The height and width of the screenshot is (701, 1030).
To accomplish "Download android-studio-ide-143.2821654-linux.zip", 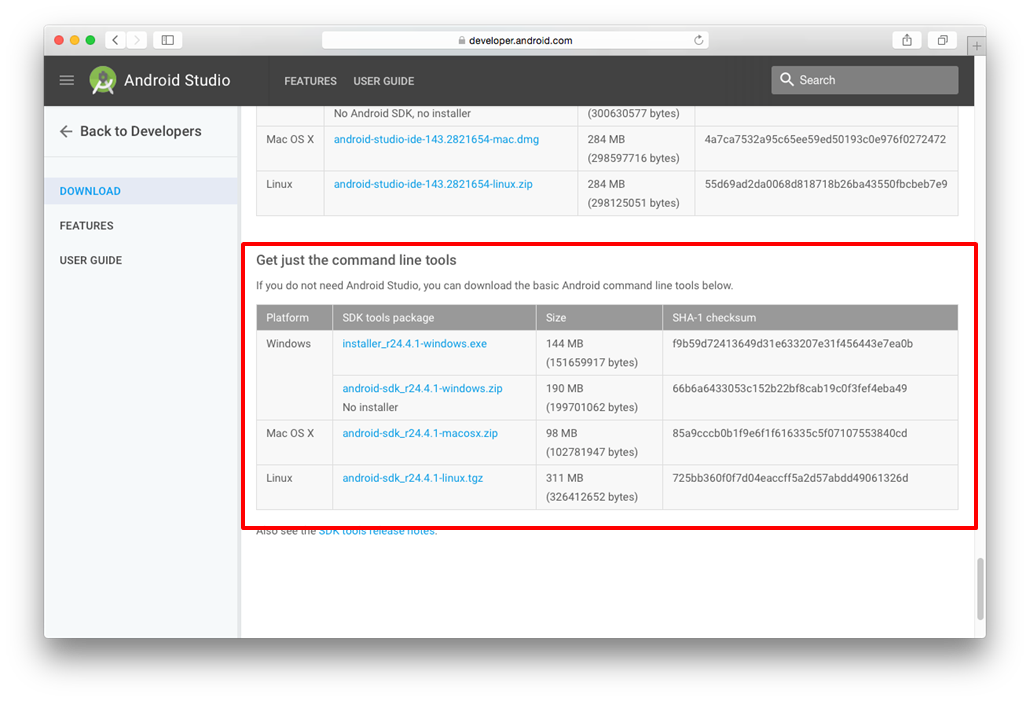I will click(x=433, y=184).
